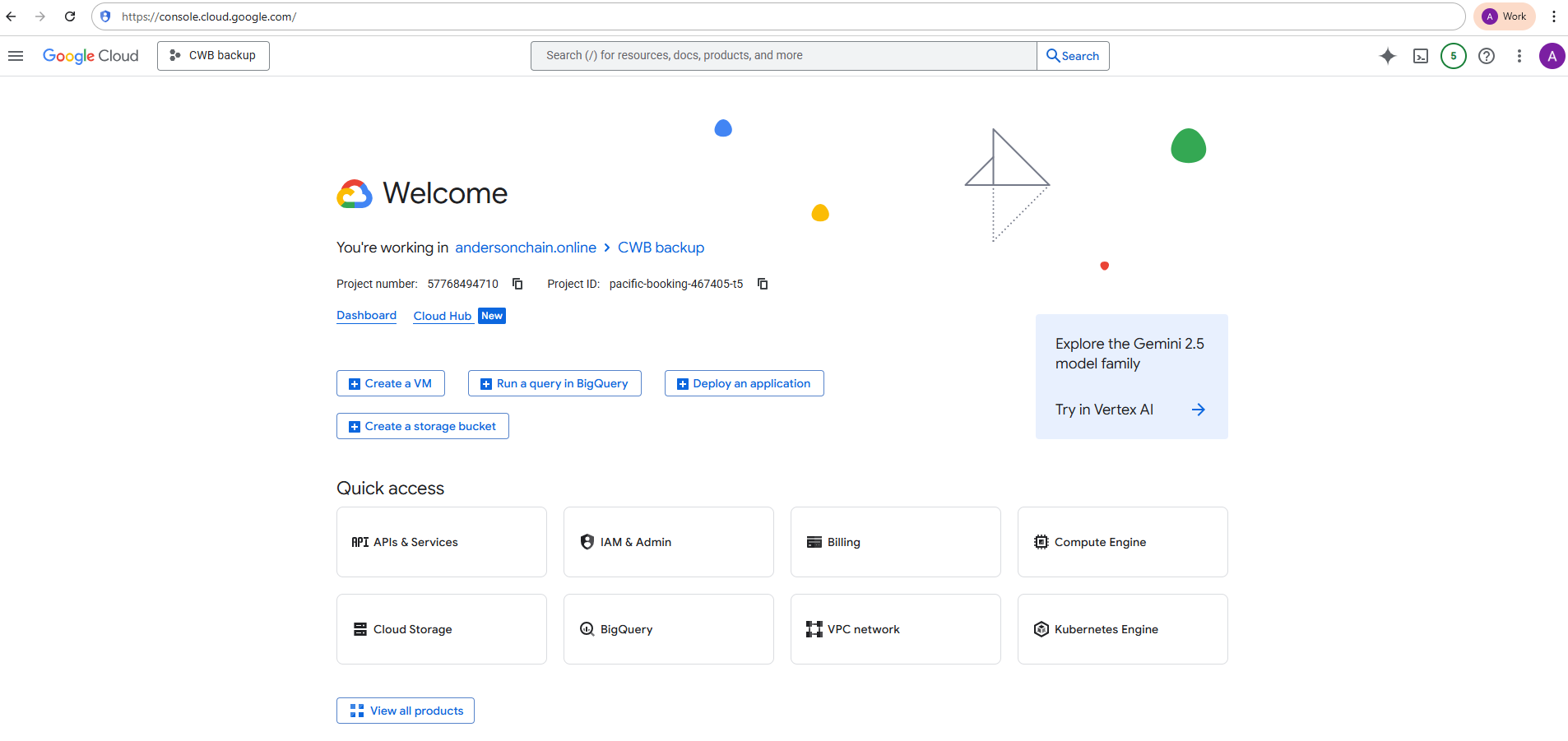This screenshot has width=1568, height=741.
Task: Click Create a storage bucket button
Action: pyautogui.click(x=423, y=426)
